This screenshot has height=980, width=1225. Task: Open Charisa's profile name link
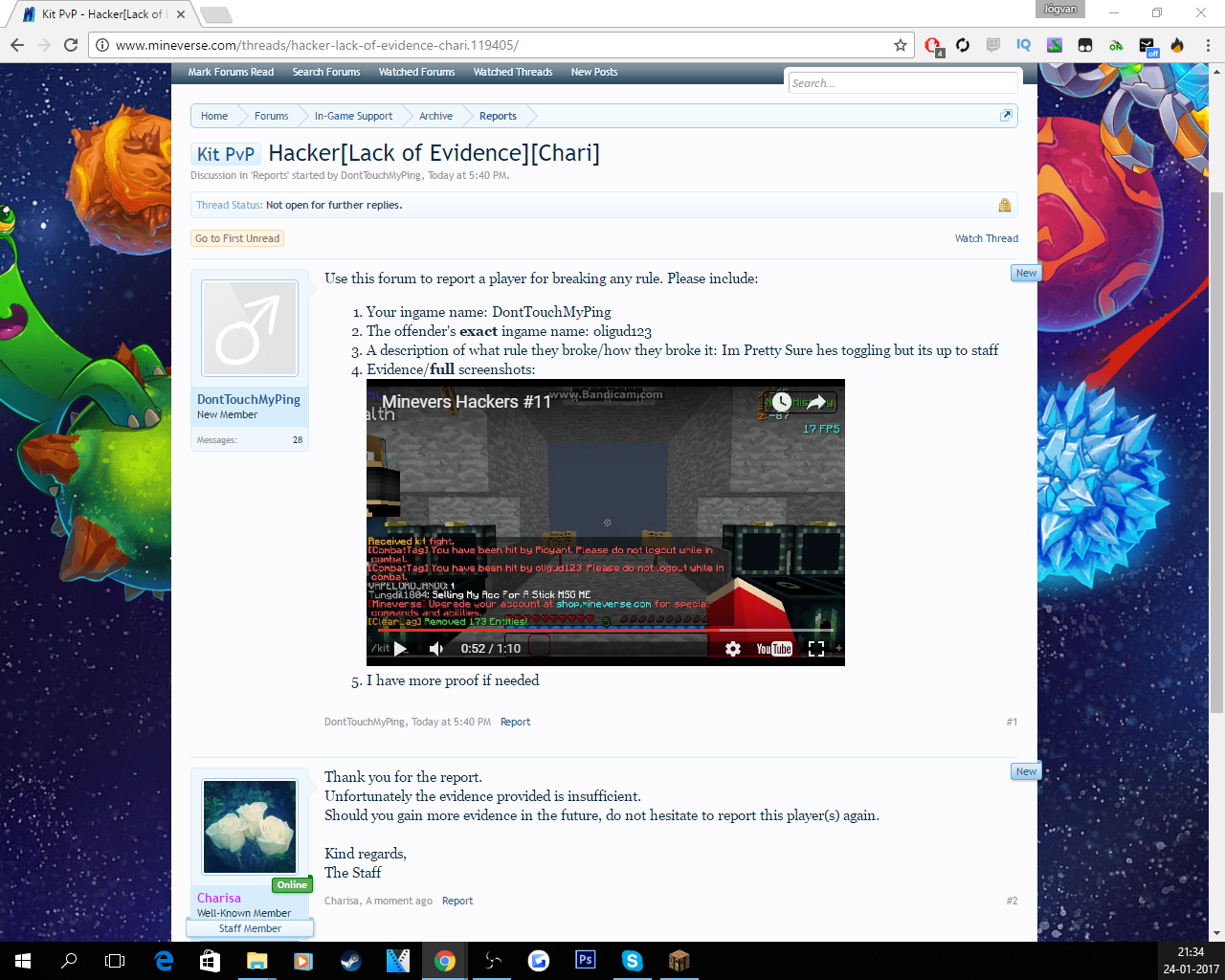coord(219,898)
